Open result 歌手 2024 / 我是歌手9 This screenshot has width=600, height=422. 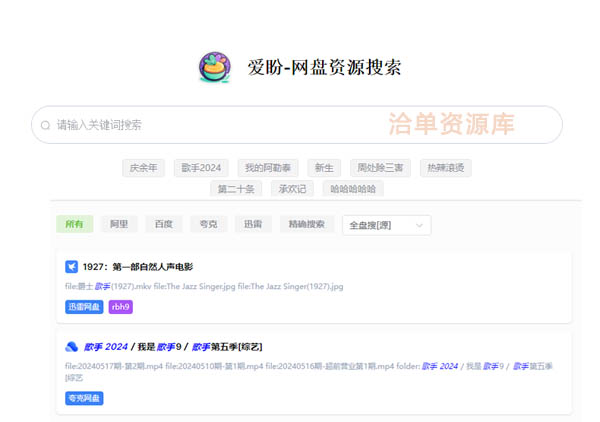173,347
